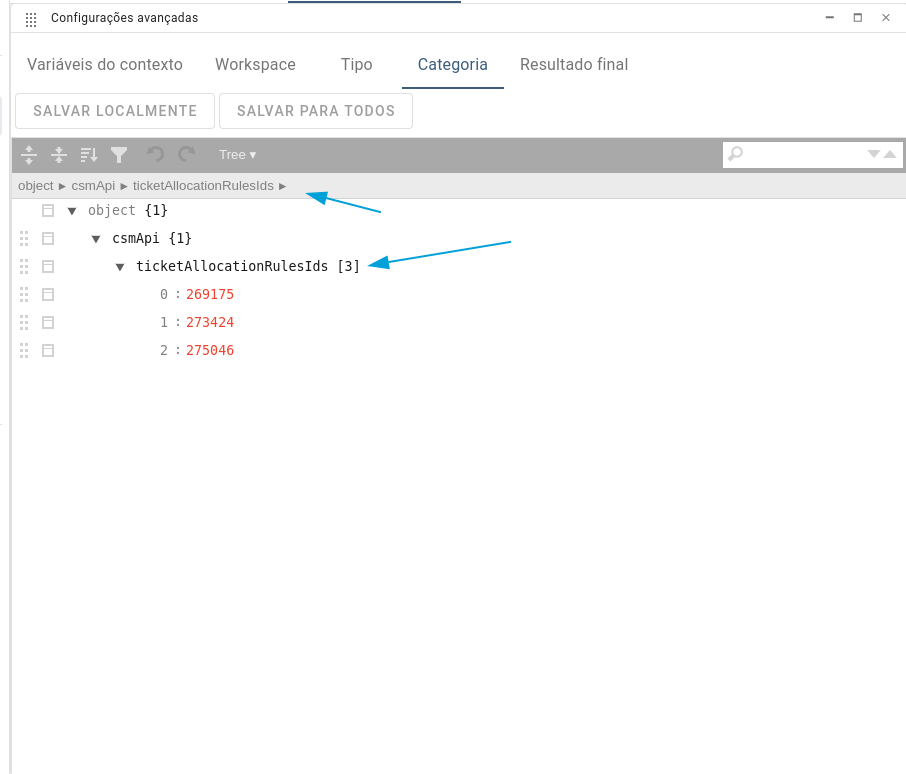The width and height of the screenshot is (906, 774).
Task: Collapse all fields in JSON editor
Action: coord(59,155)
